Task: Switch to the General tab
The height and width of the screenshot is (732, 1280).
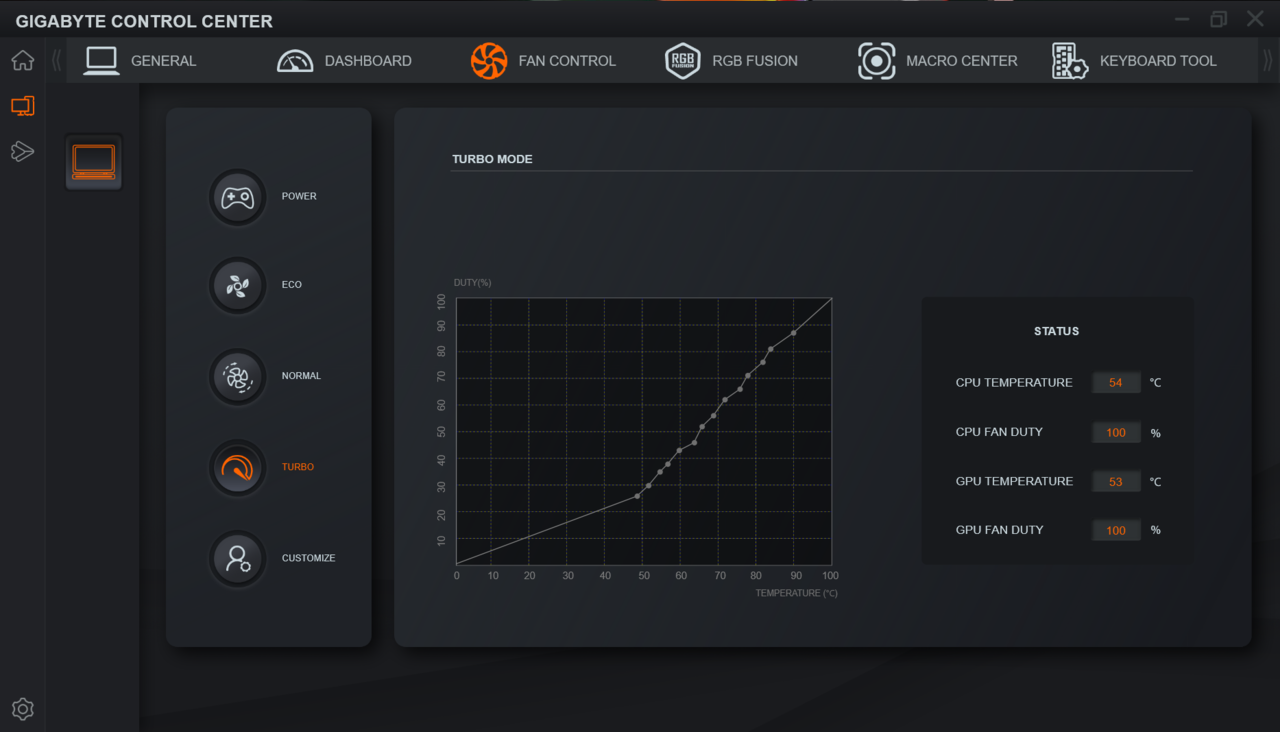Action: [141, 61]
